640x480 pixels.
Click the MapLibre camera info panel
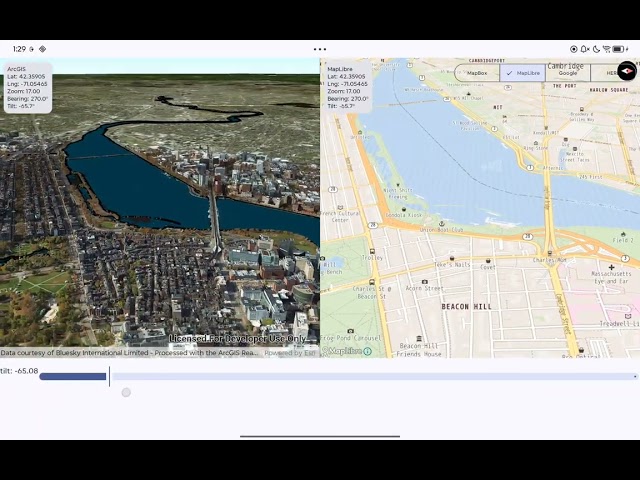pyautogui.click(x=348, y=87)
